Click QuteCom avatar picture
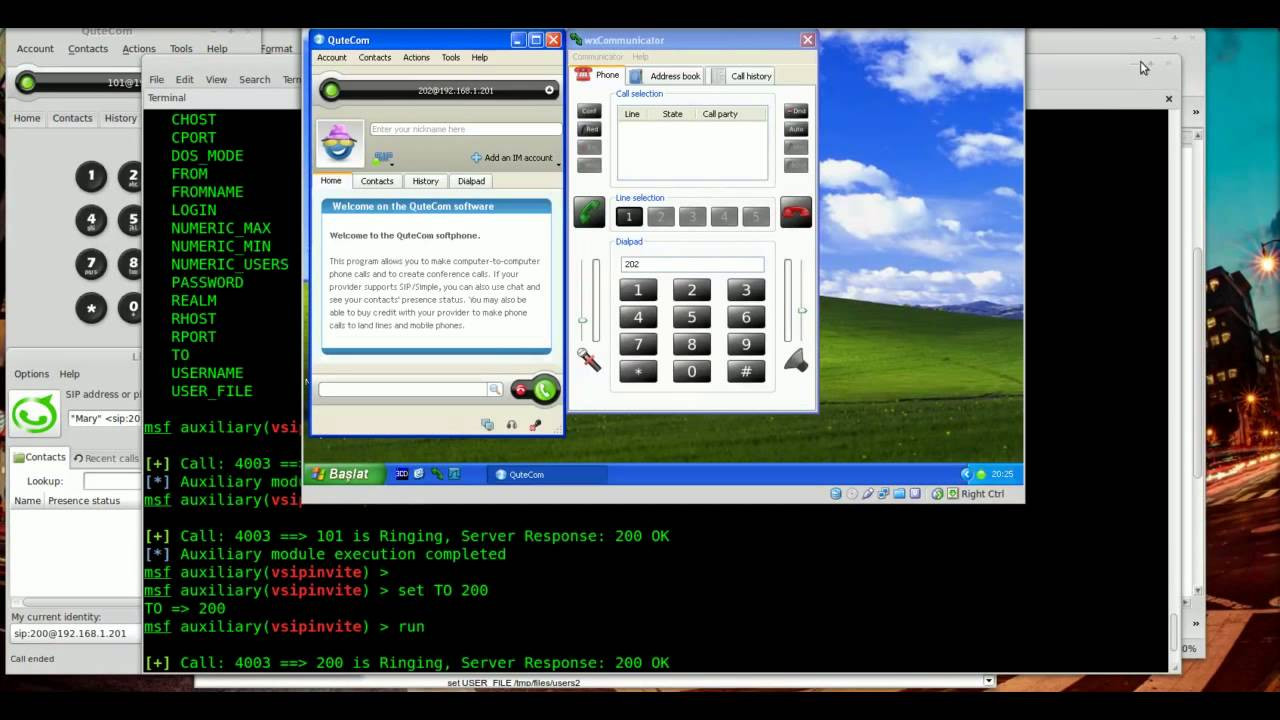 (339, 144)
